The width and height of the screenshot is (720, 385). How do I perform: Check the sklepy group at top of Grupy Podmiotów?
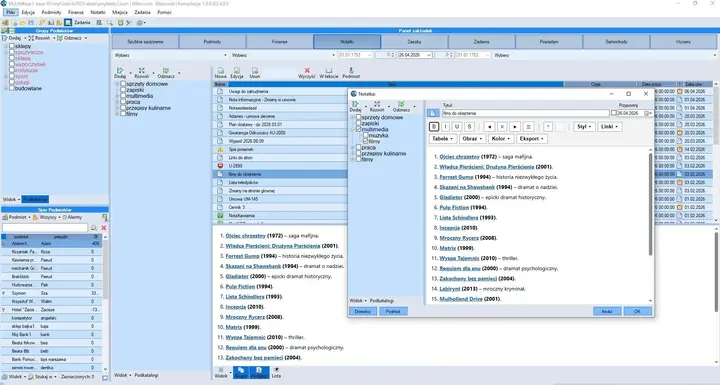point(12,46)
